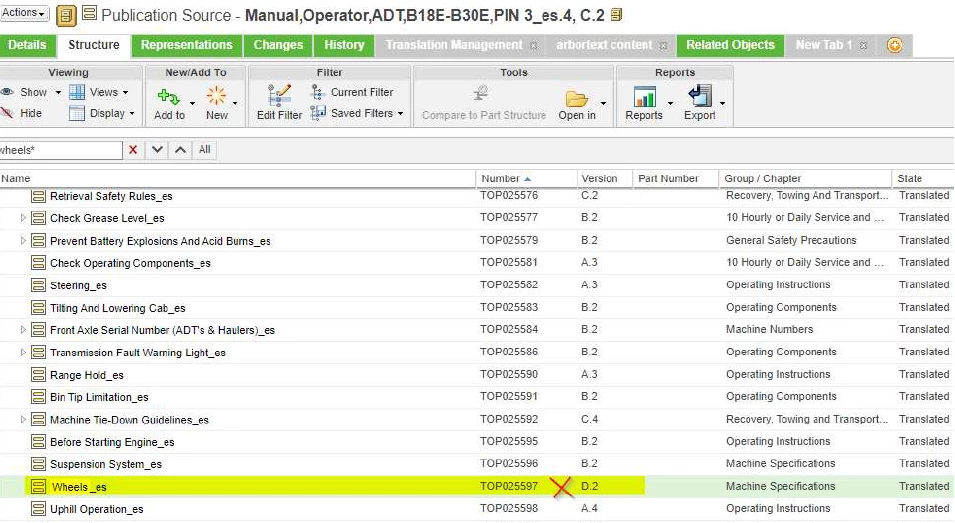Click the Reports chart icon
The height and width of the screenshot is (523, 955).
pyautogui.click(x=644, y=96)
